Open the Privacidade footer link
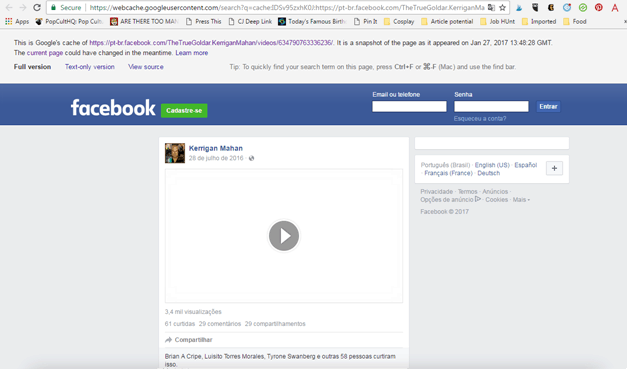 coord(437,192)
